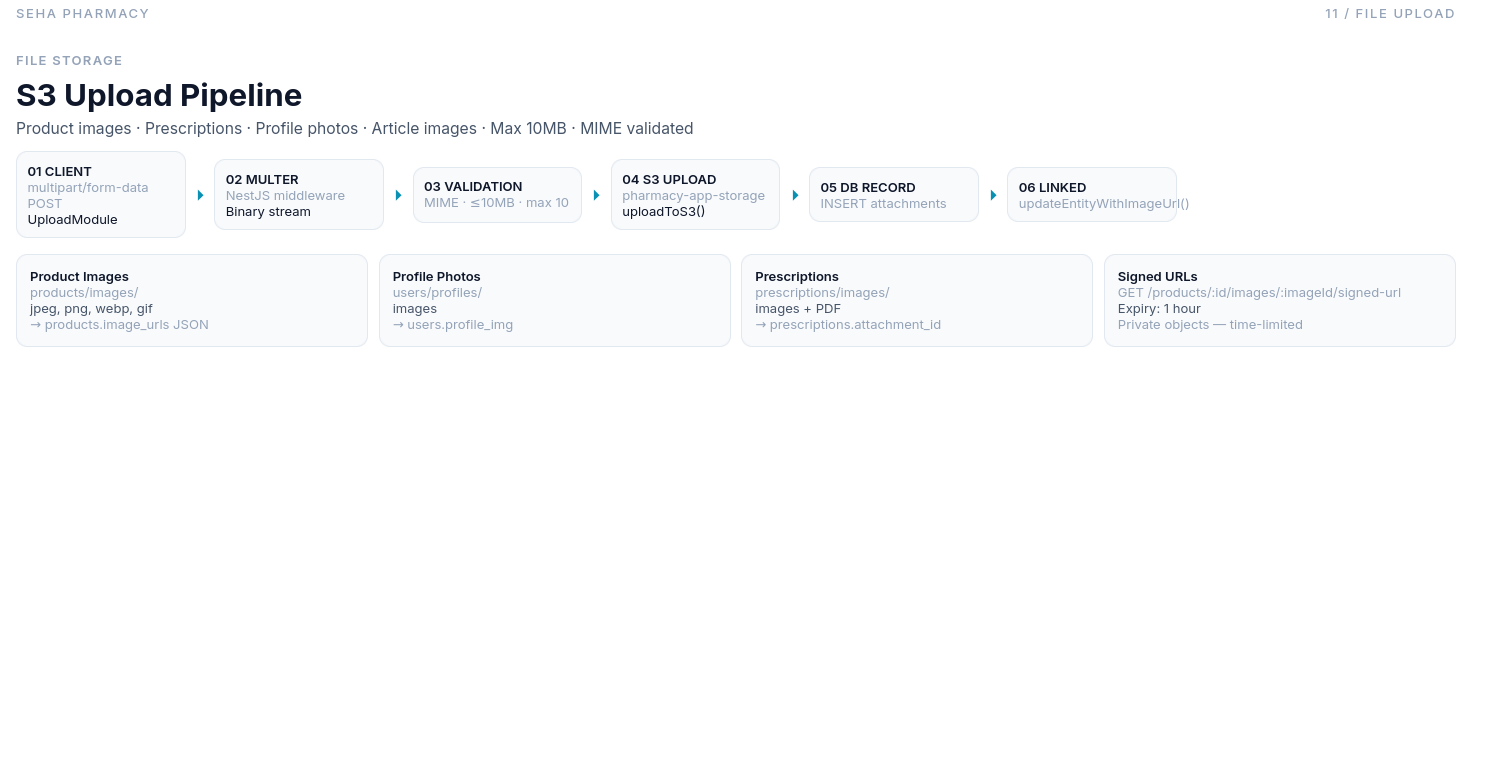
Task: Click the UploadModule text
Action: pyautogui.click(x=73, y=220)
